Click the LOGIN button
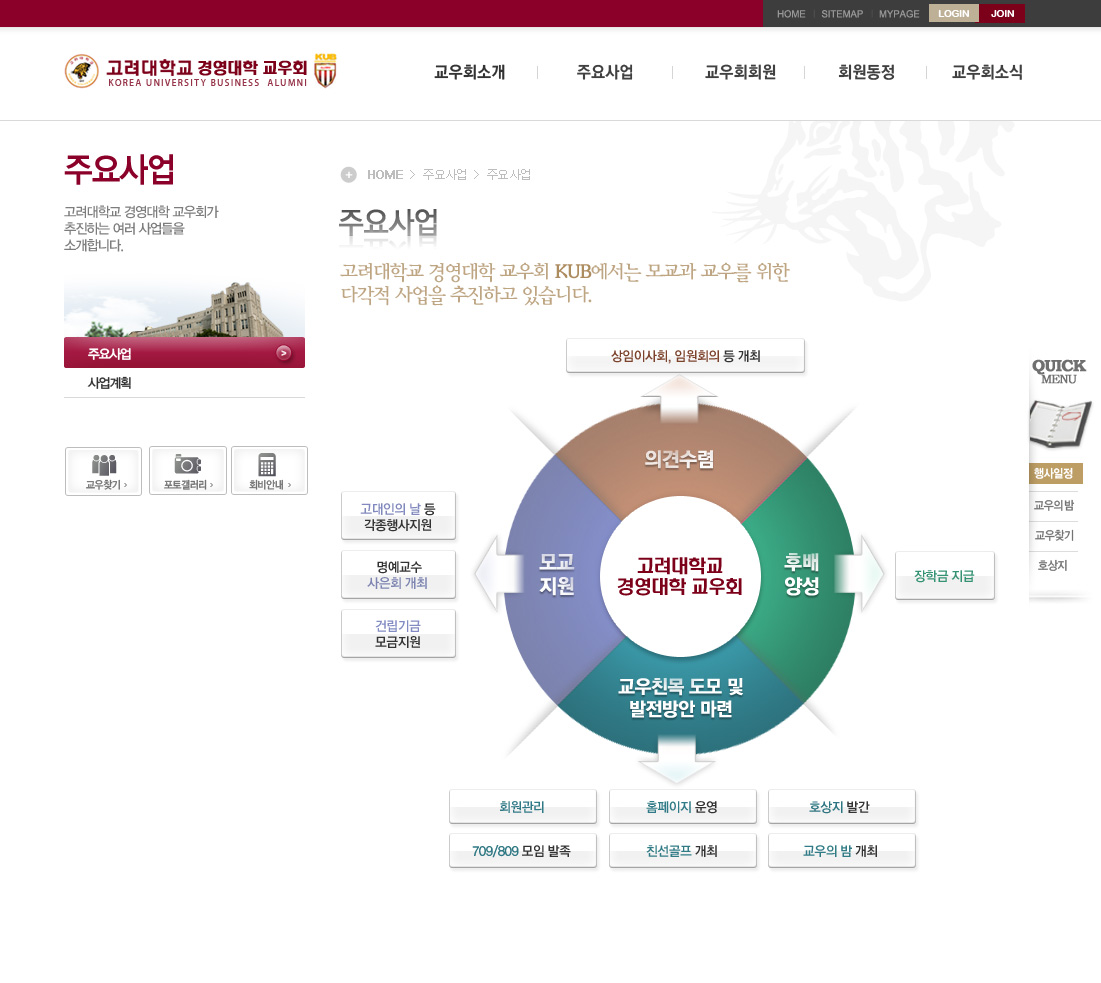The height and width of the screenshot is (983, 1101). coord(954,13)
